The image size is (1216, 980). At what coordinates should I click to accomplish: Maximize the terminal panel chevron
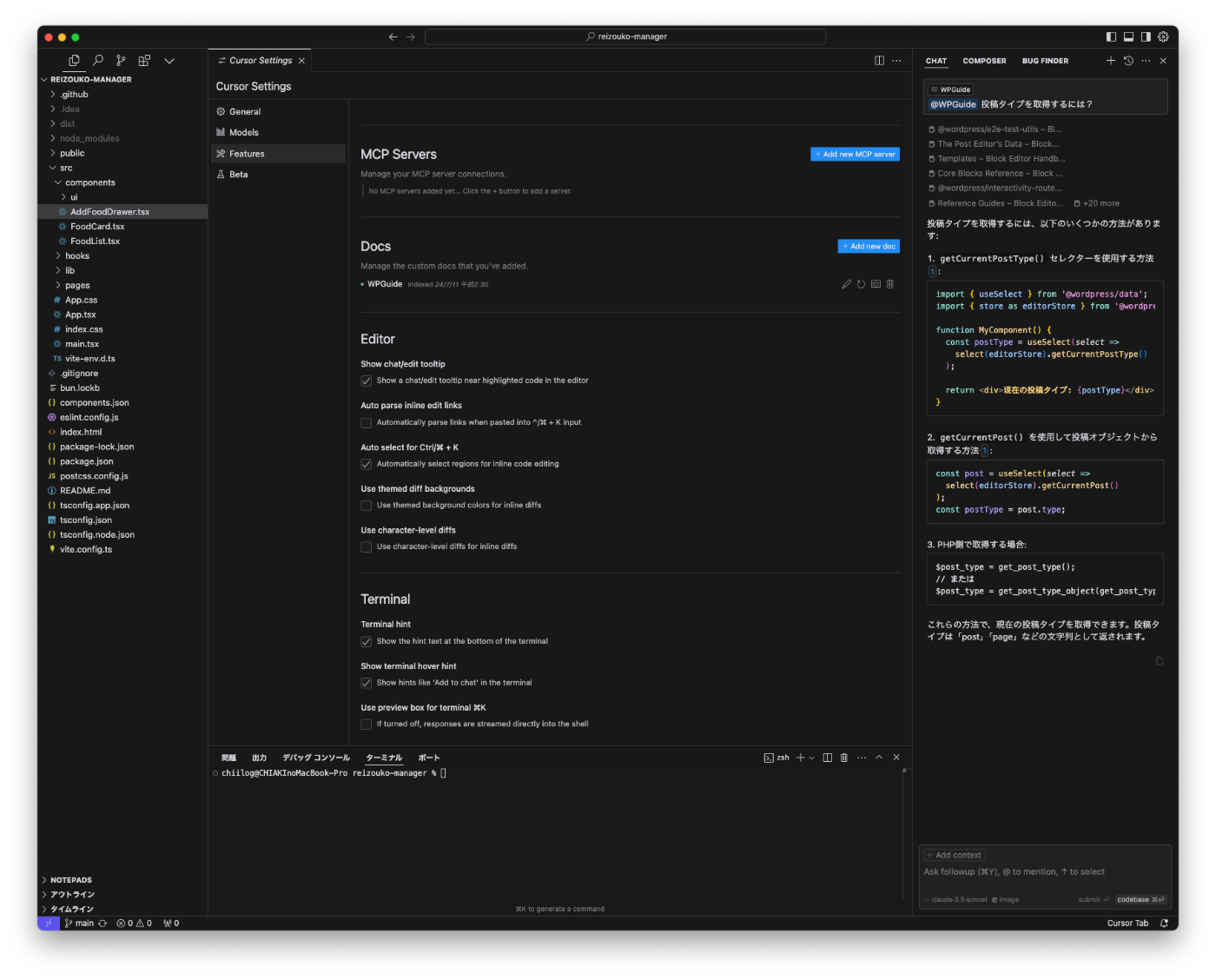pos(879,758)
